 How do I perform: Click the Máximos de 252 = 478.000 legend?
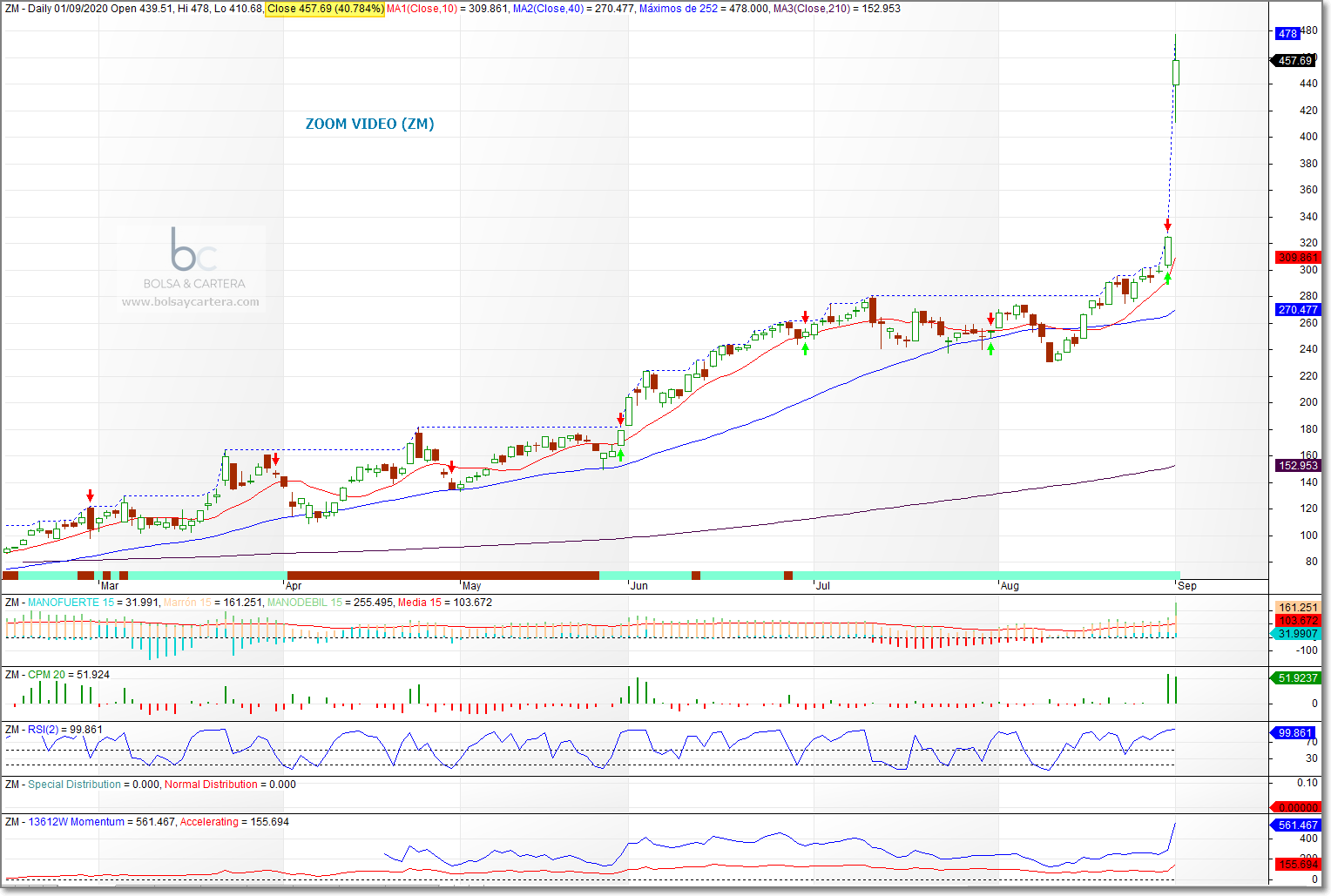704,9
